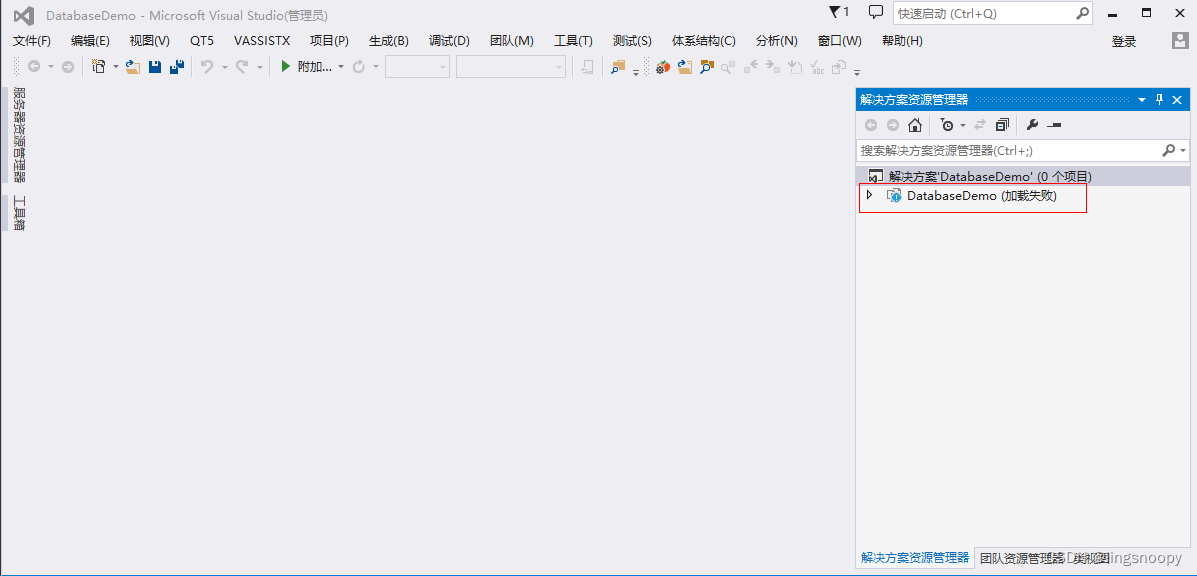This screenshot has height=576, width=1197.
Task: Open the 文件(F) menu
Action: click(x=32, y=41)
